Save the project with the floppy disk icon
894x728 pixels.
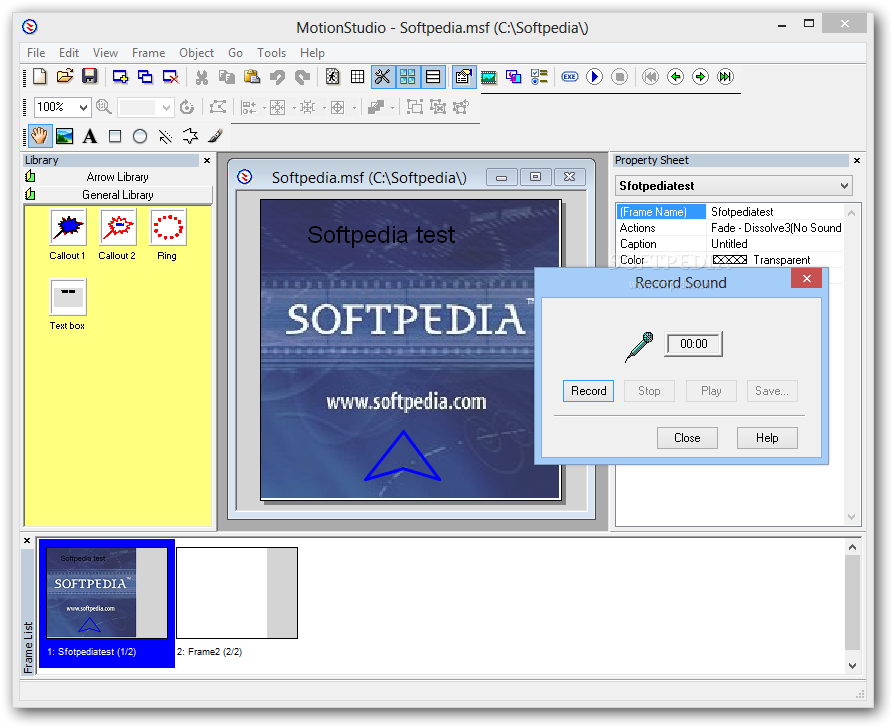90,76
